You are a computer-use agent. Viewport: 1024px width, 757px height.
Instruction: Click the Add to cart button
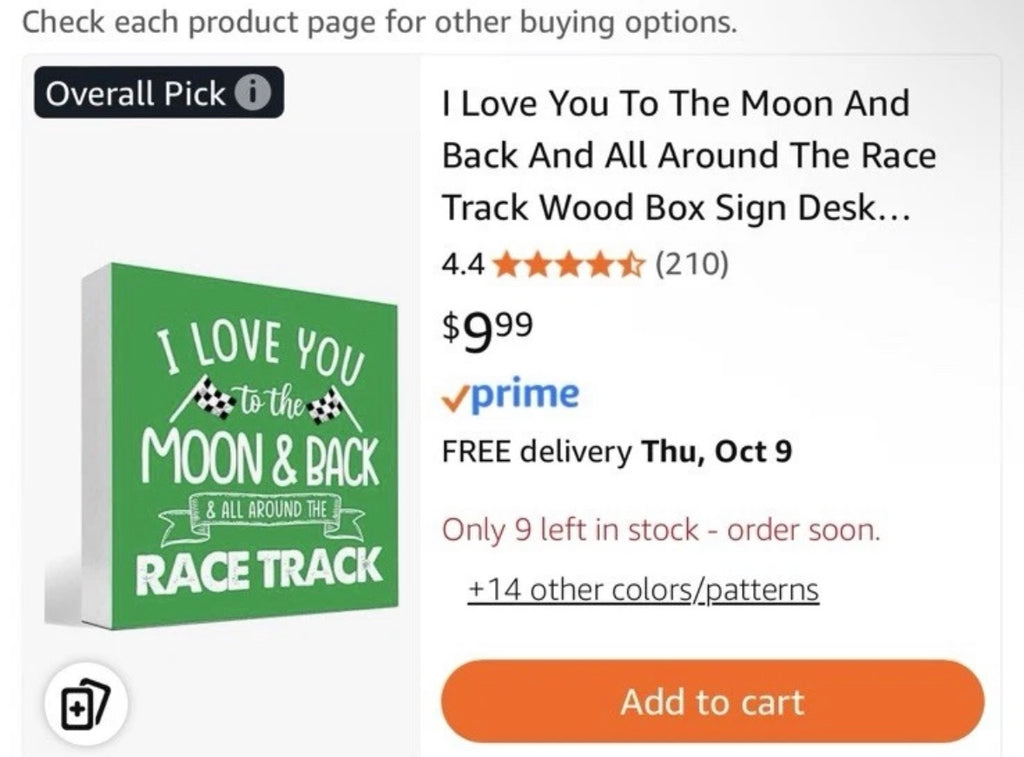(x=711, y=701)
